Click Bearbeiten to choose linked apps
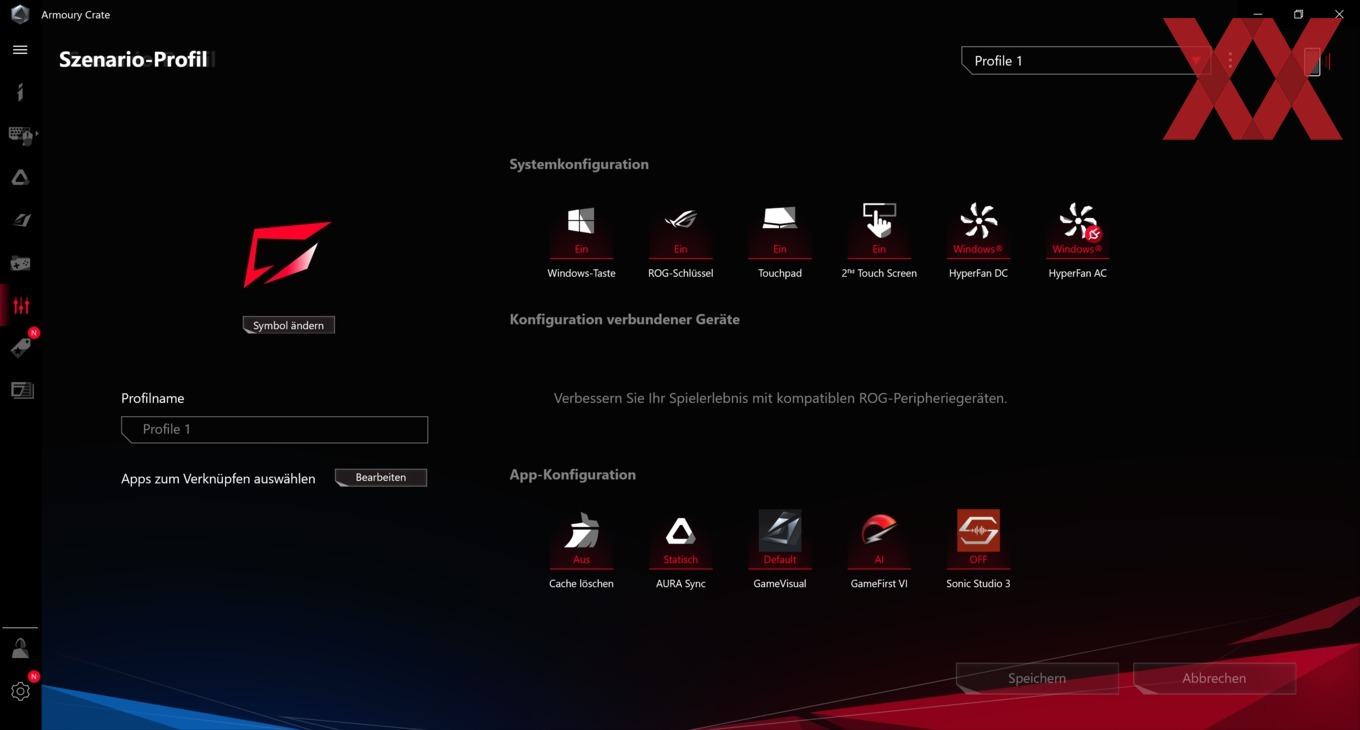1360x730 pixels. click(x=381, y=478)
